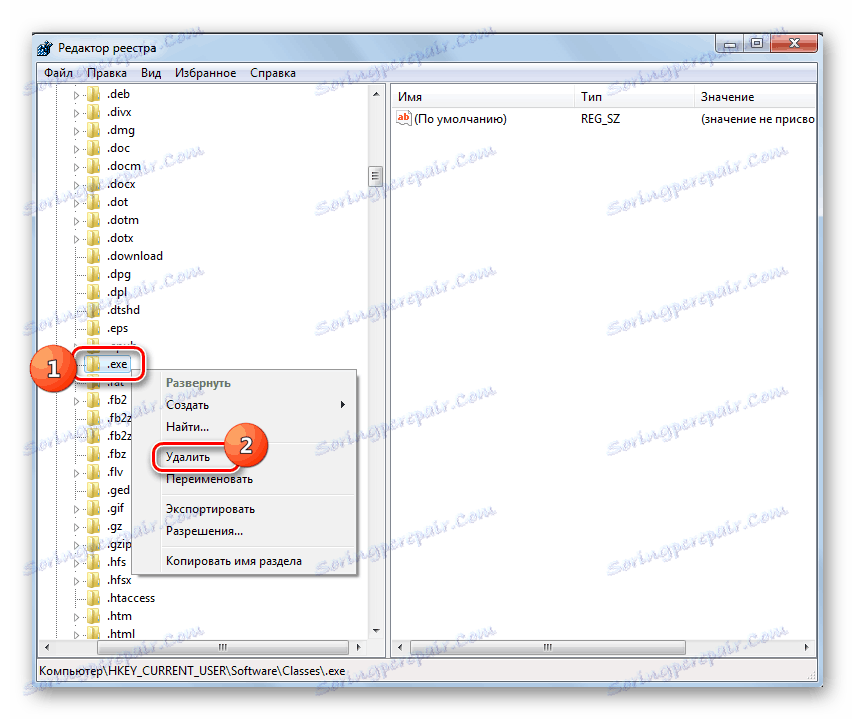855x719 pixels.
Task: Select the .gif key
Action: pos(116,507)
